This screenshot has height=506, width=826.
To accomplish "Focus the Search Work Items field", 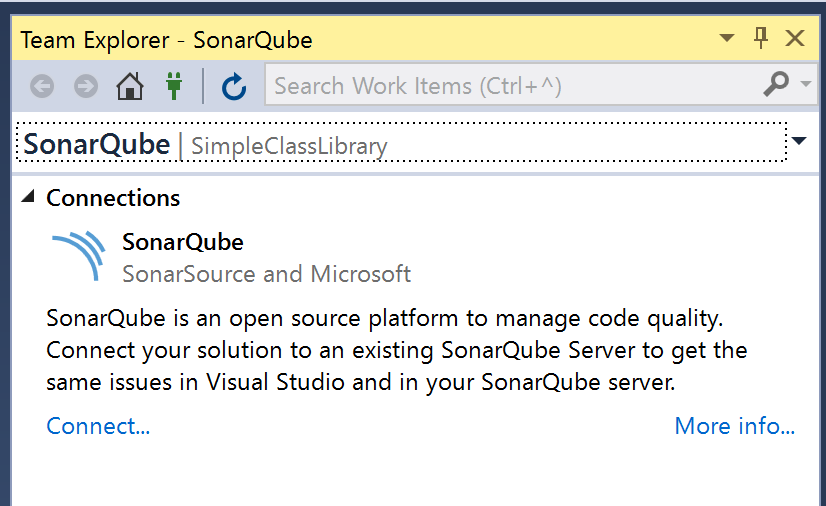I will [516, 86].
